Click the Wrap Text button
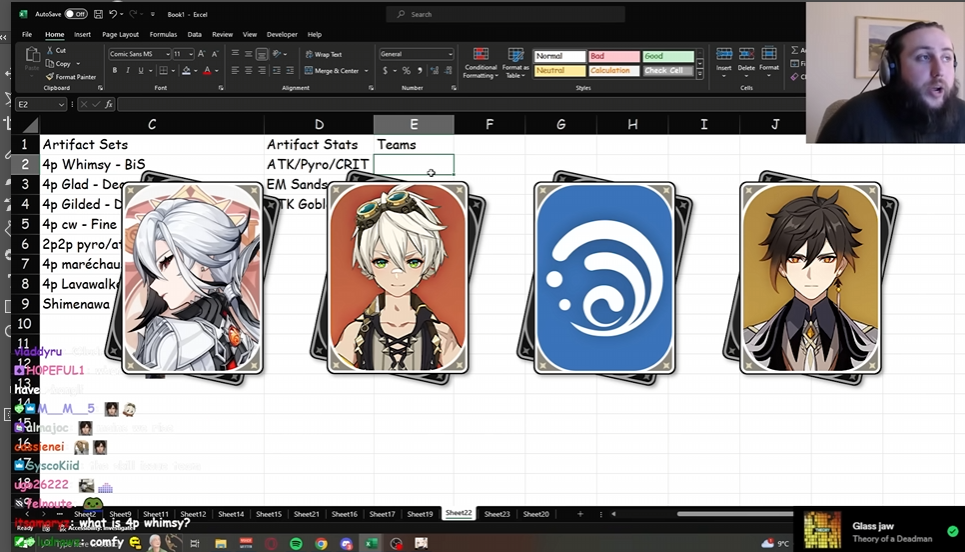This screenshot has height=552, width=965. (323, 54)
